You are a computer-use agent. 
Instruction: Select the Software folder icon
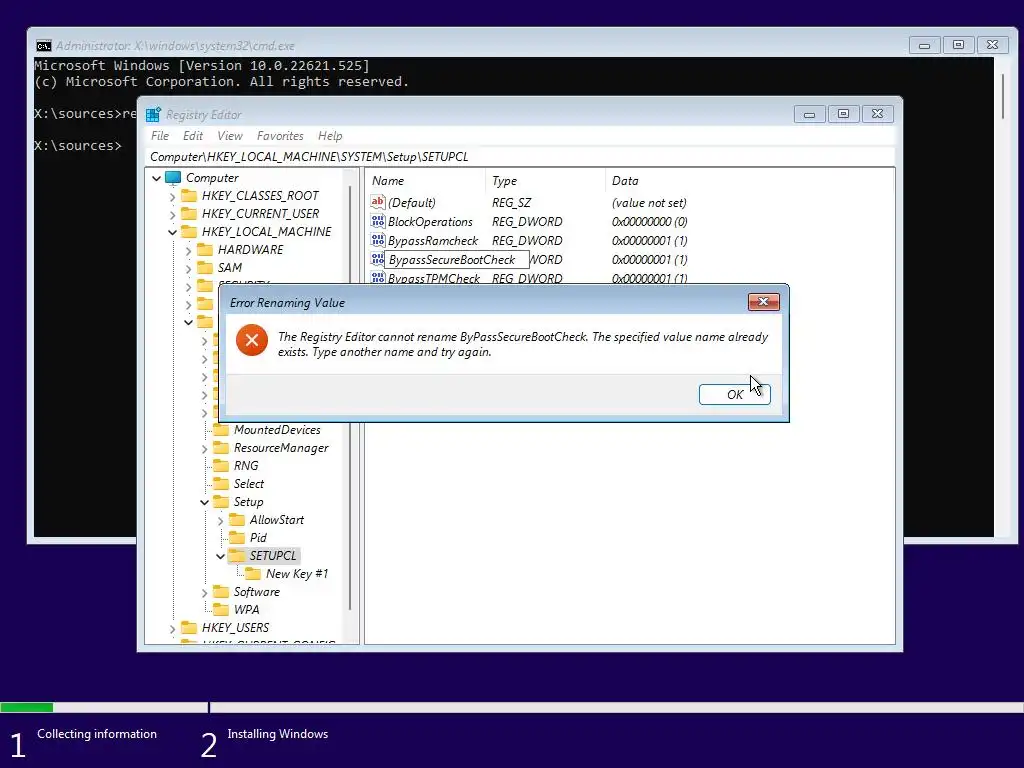tap(221, 592)
